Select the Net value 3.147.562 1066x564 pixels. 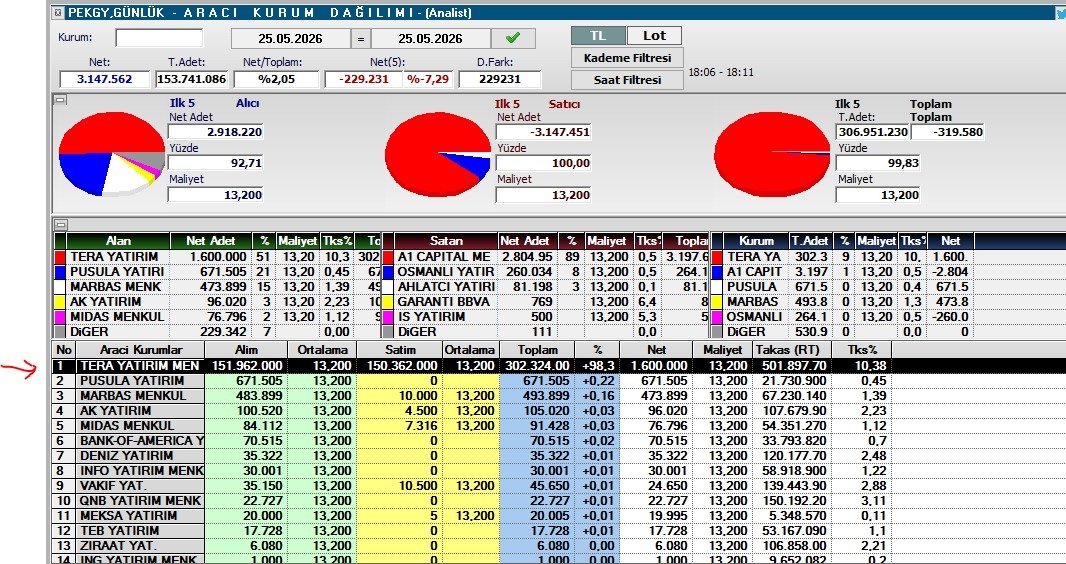105,79
